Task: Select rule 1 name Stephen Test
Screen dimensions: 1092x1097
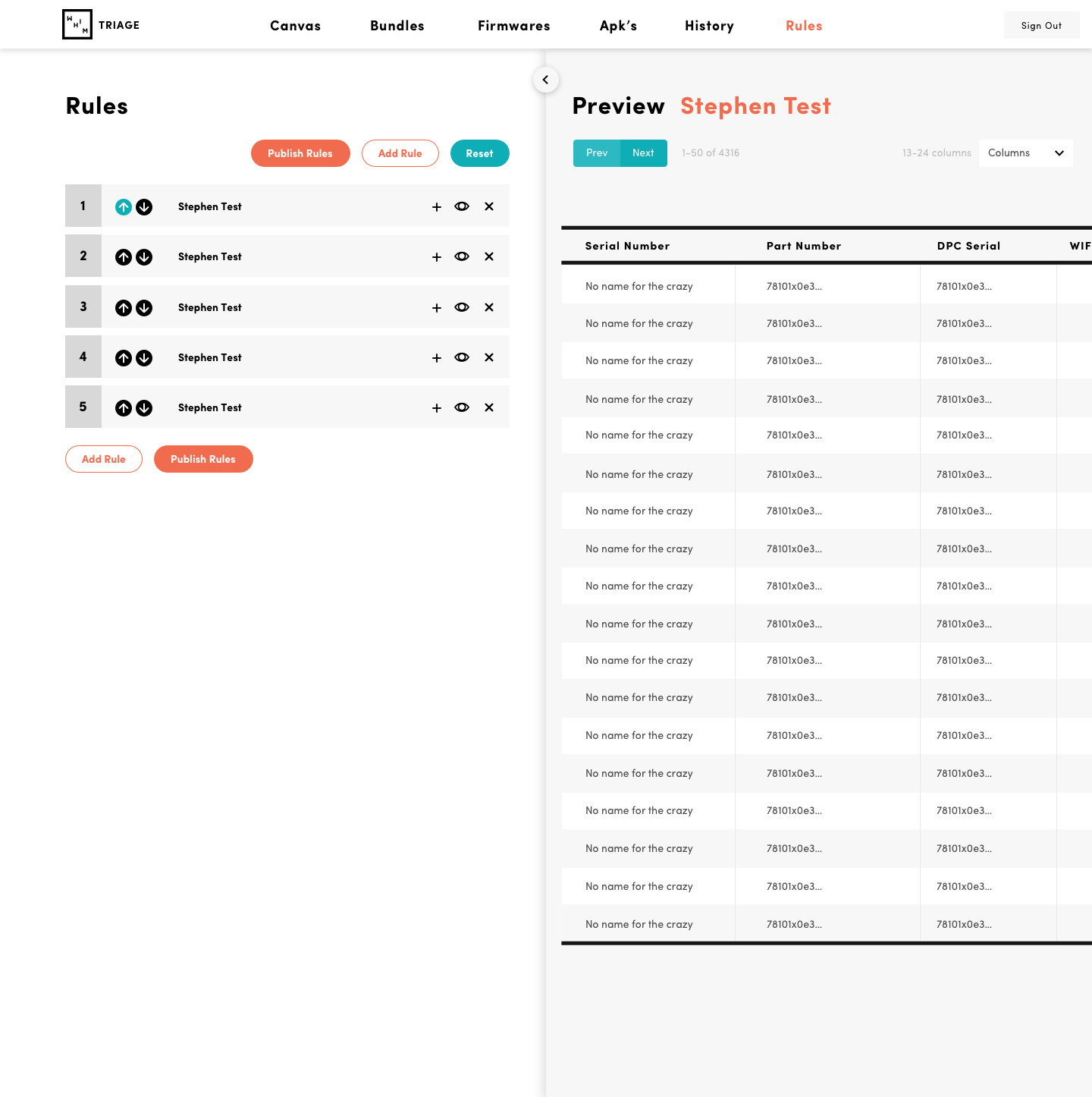Action: 210,206
